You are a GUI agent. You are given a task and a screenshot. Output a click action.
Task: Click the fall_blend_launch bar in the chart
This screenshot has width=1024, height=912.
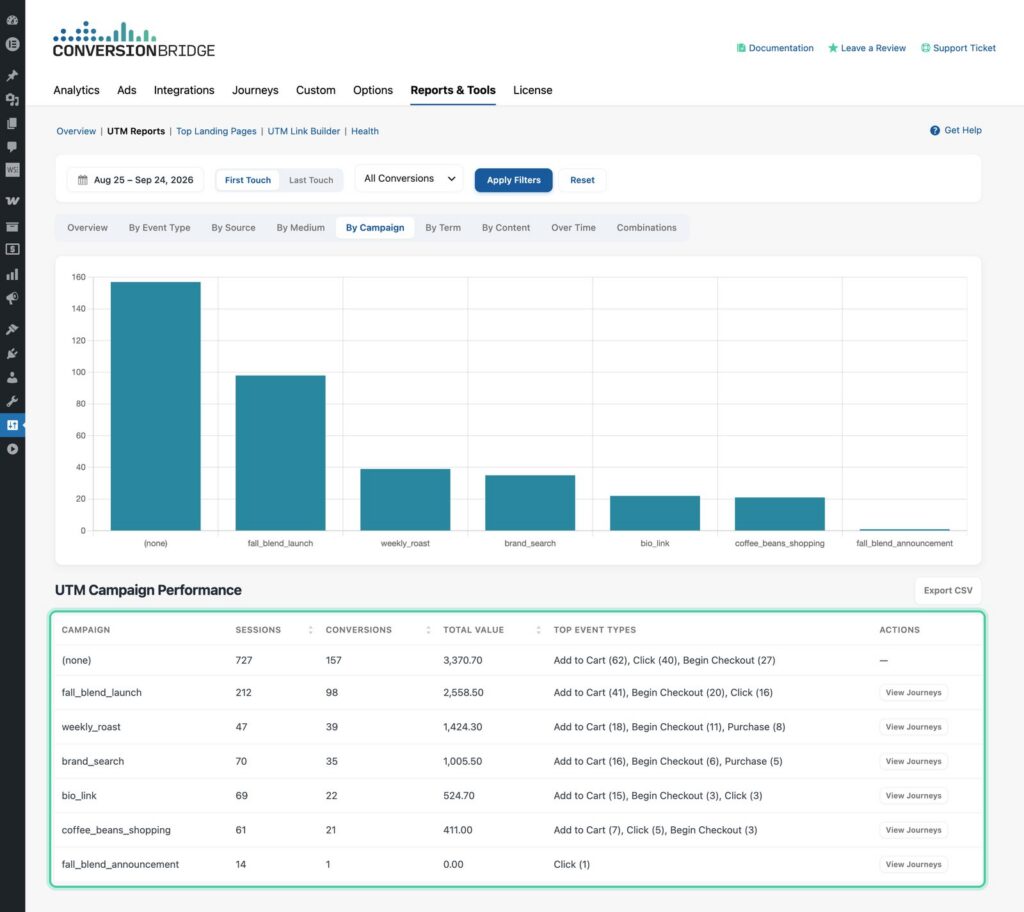(280, 453)
